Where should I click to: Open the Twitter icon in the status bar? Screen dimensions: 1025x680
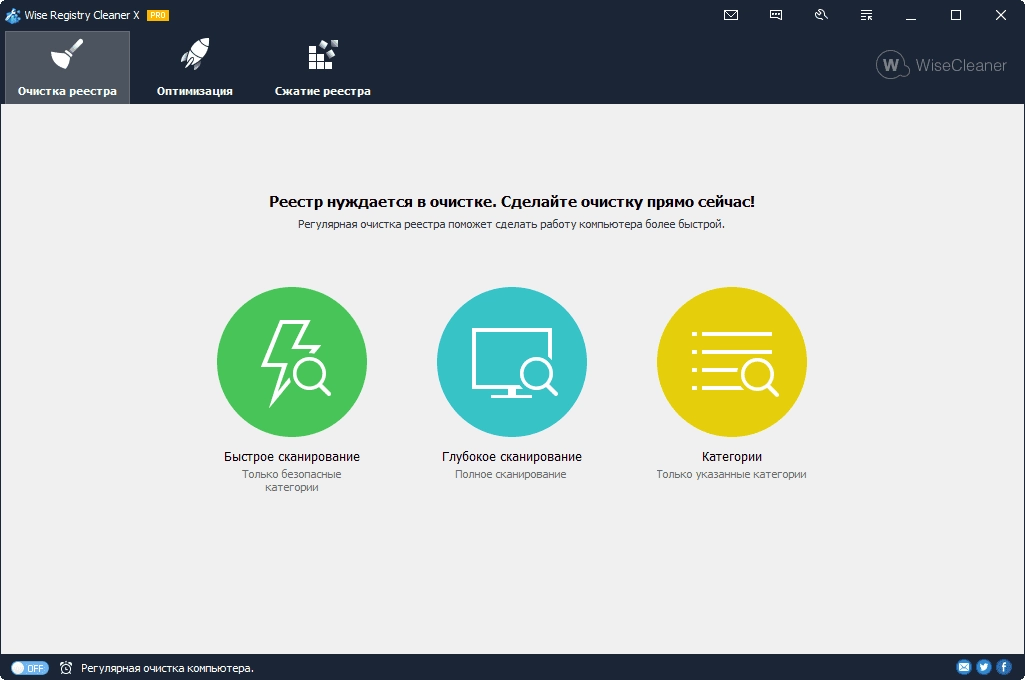(983, 667)
